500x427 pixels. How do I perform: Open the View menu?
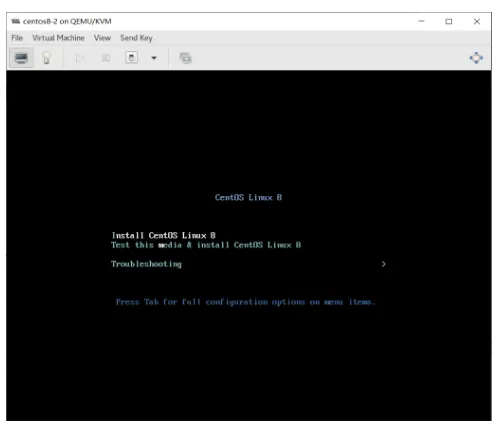pos(102,38)
